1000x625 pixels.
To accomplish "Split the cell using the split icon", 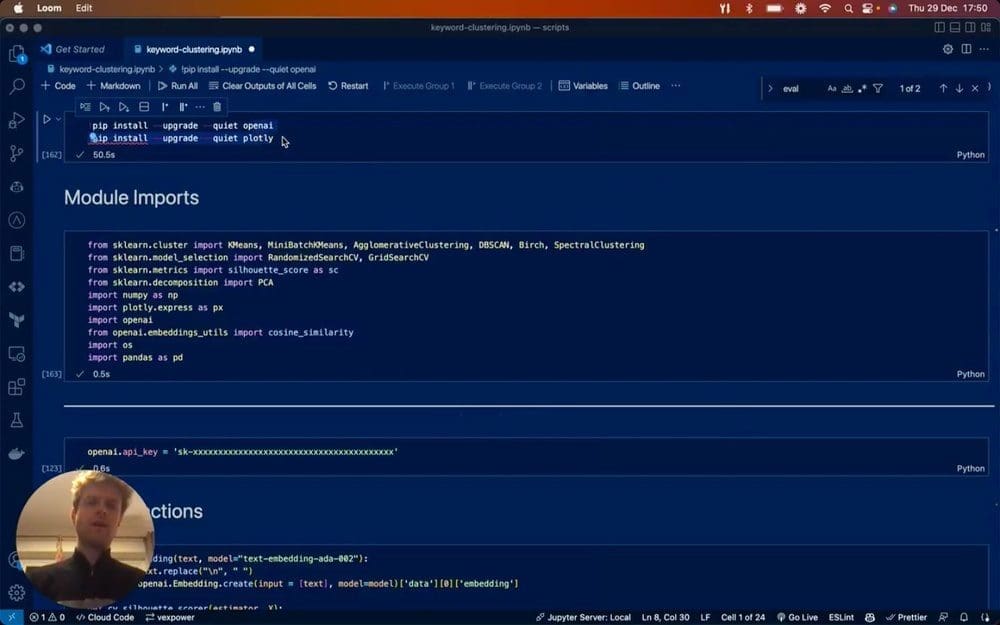I will pos(144,106).
